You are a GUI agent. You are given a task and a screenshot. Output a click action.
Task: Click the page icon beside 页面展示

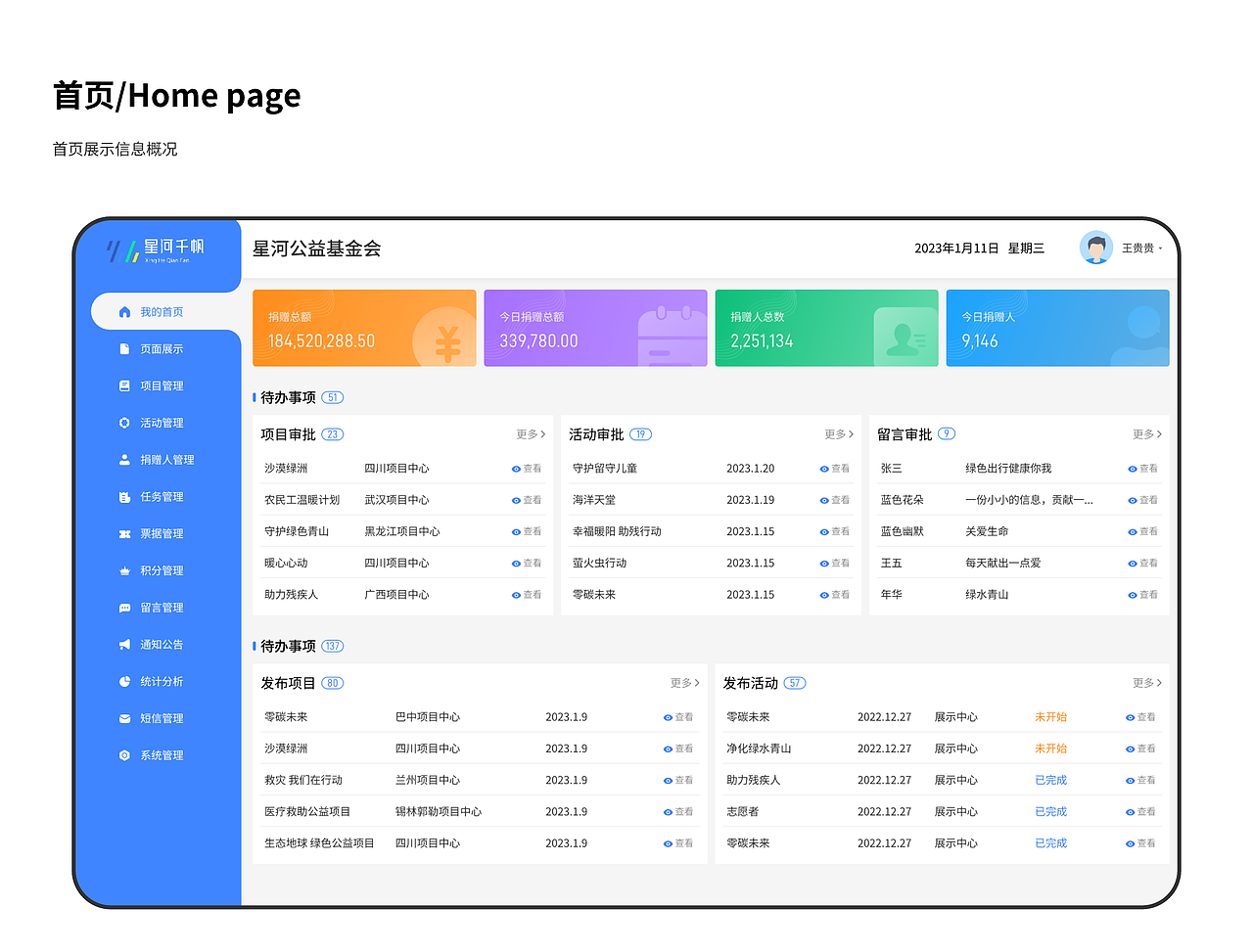[124, 349]
